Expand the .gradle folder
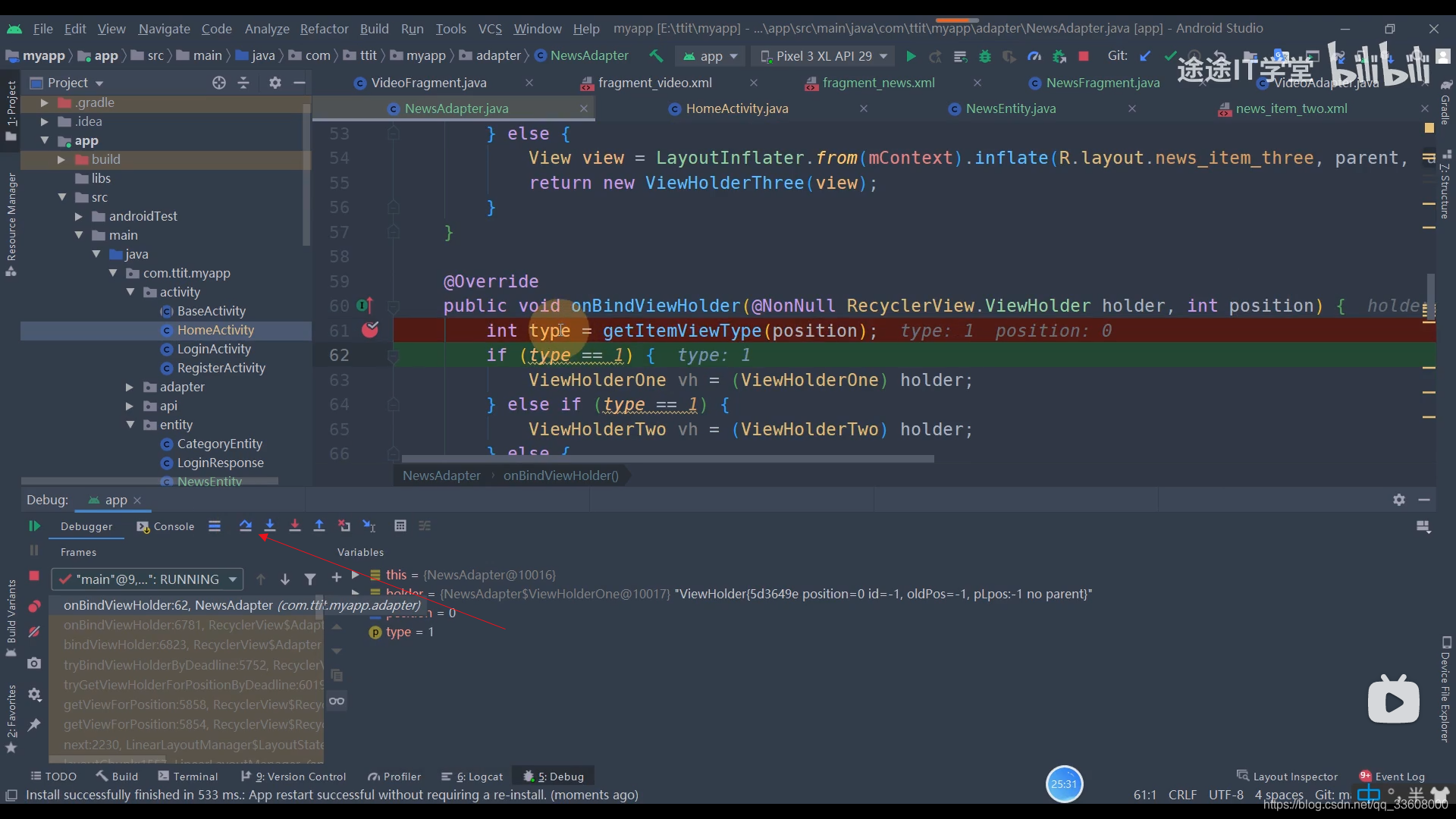 44,102
